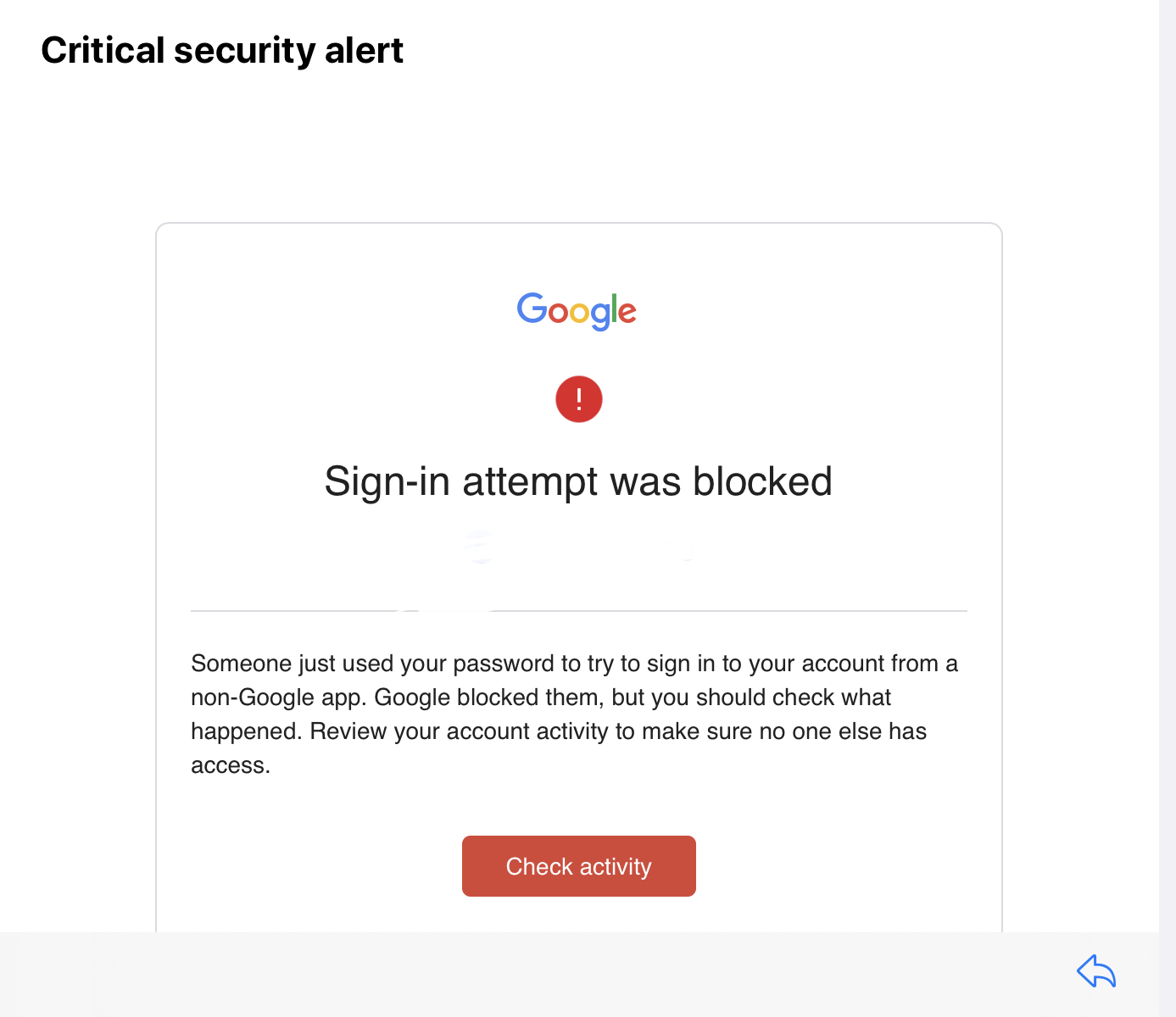
Task: Select the paragraph describing the blocked sign-in
Action: (x=575, y=714)
